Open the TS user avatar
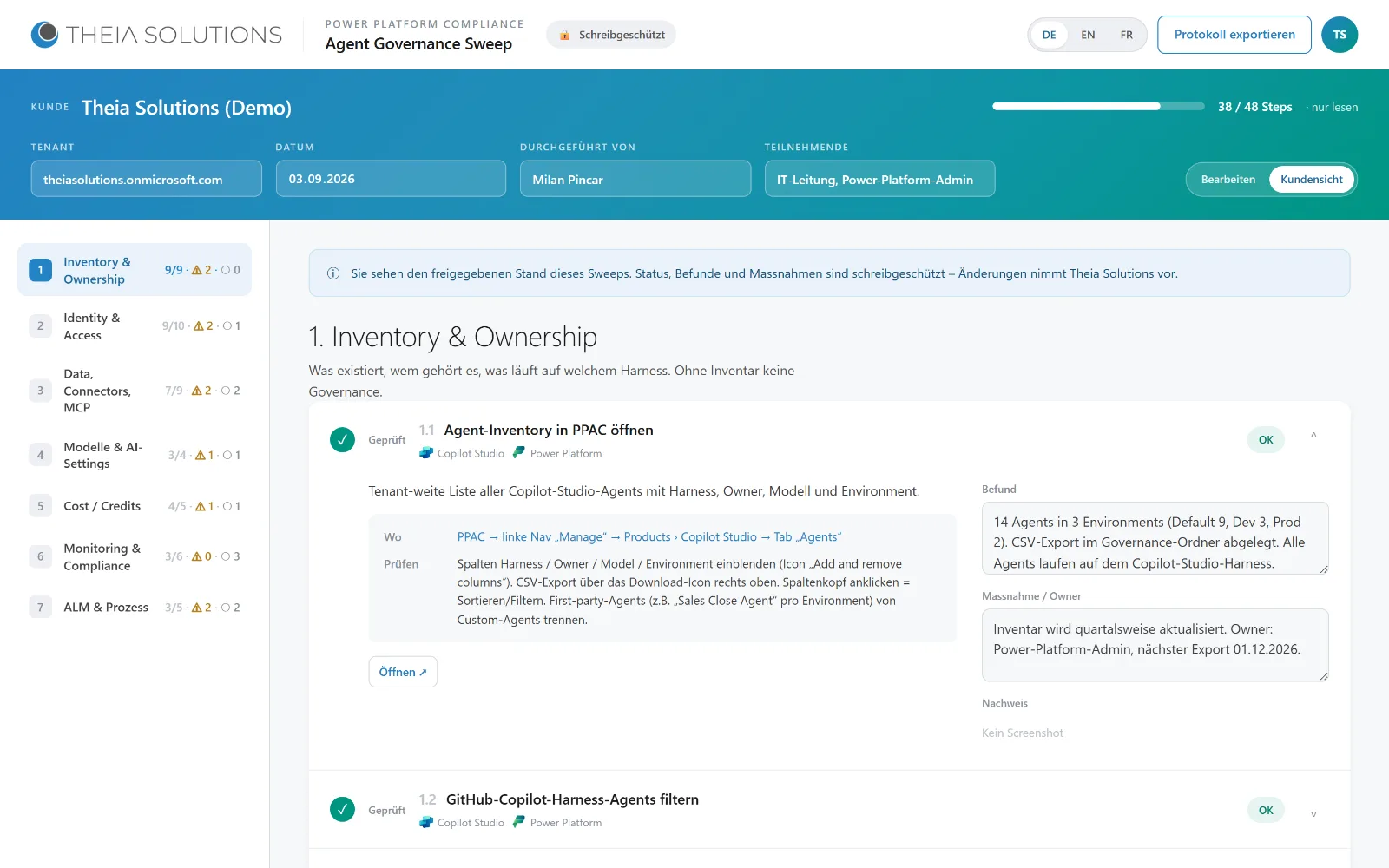1389x868 pixels. pos(1340,35)
